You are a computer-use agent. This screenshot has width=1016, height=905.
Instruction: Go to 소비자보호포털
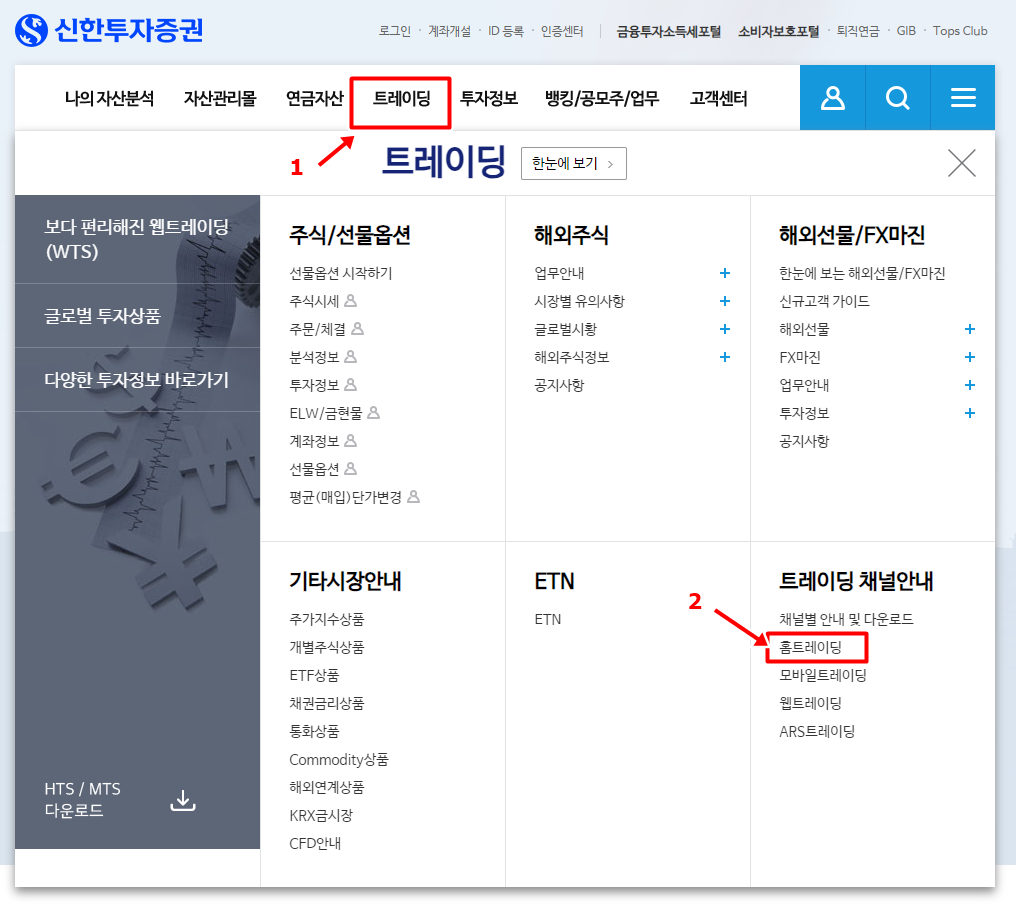pos(778,31)
